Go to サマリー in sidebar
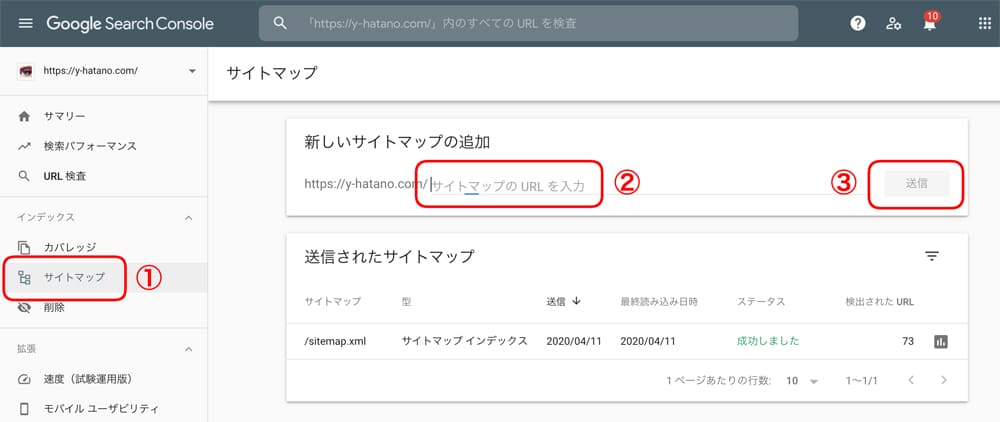 point(64,117)
